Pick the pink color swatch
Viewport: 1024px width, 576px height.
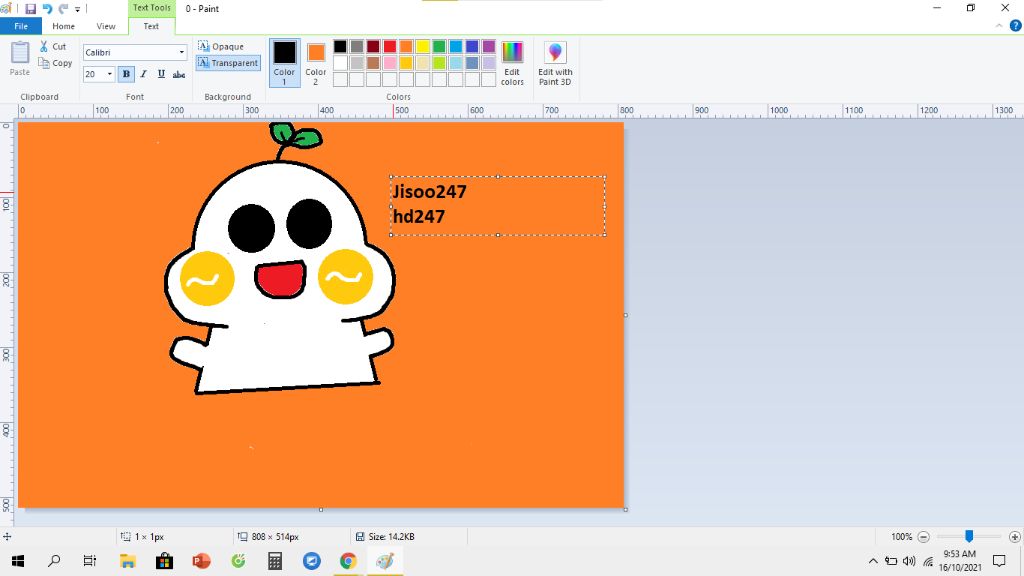click(390, 63)
